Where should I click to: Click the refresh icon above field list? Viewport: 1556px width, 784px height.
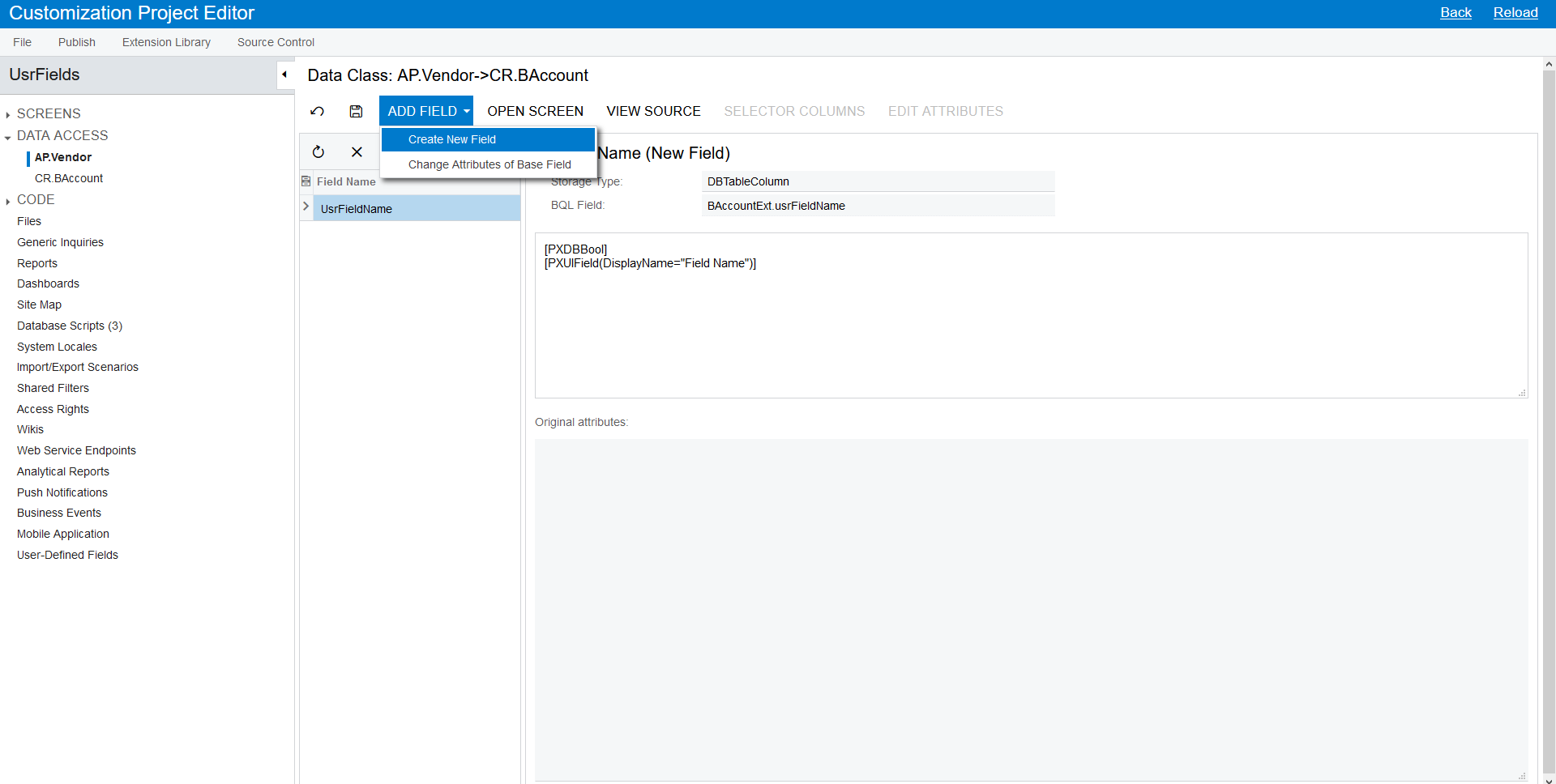pos(318,152)
